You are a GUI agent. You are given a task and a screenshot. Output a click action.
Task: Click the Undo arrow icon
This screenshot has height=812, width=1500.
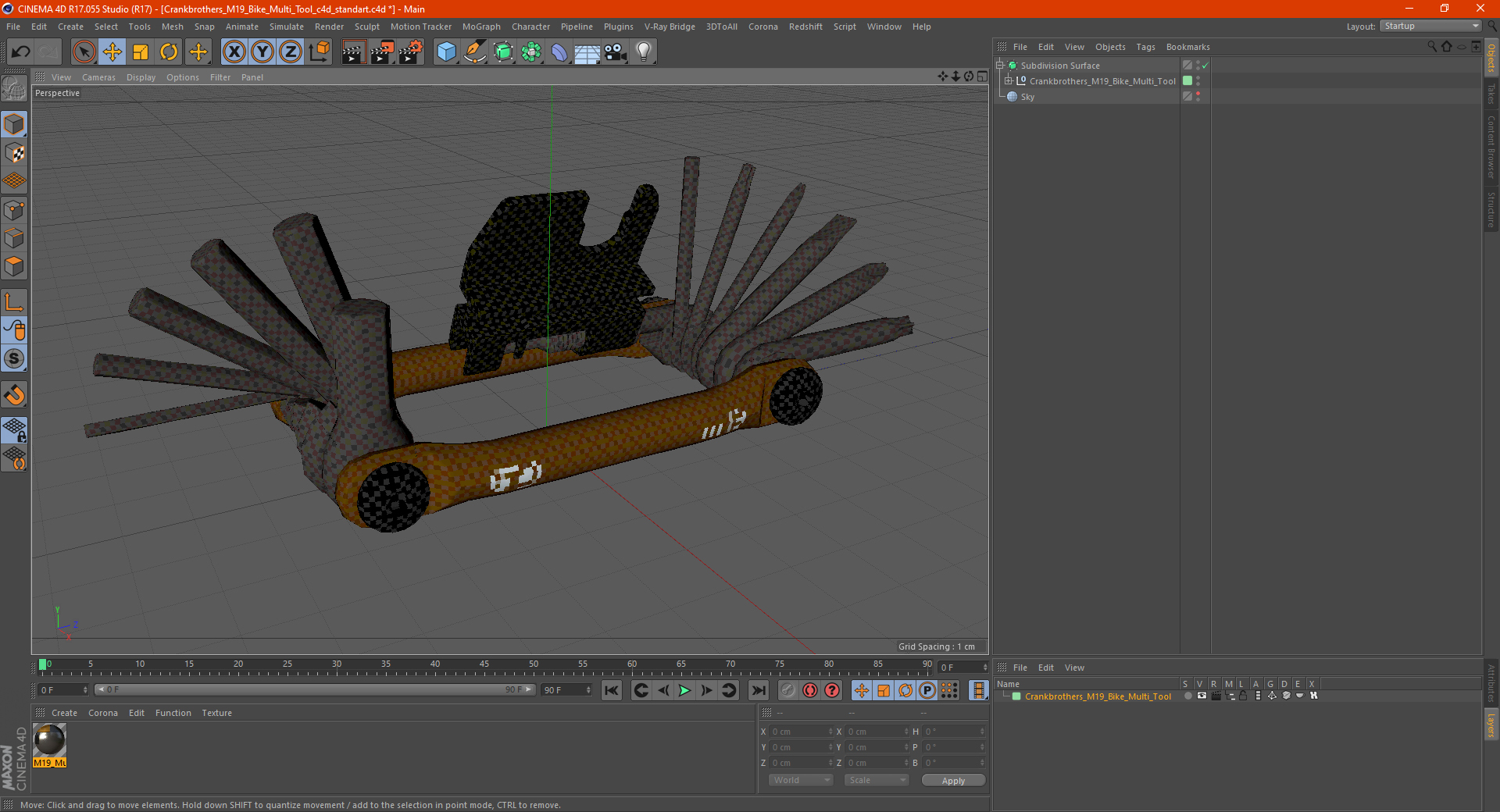(21, 52)
